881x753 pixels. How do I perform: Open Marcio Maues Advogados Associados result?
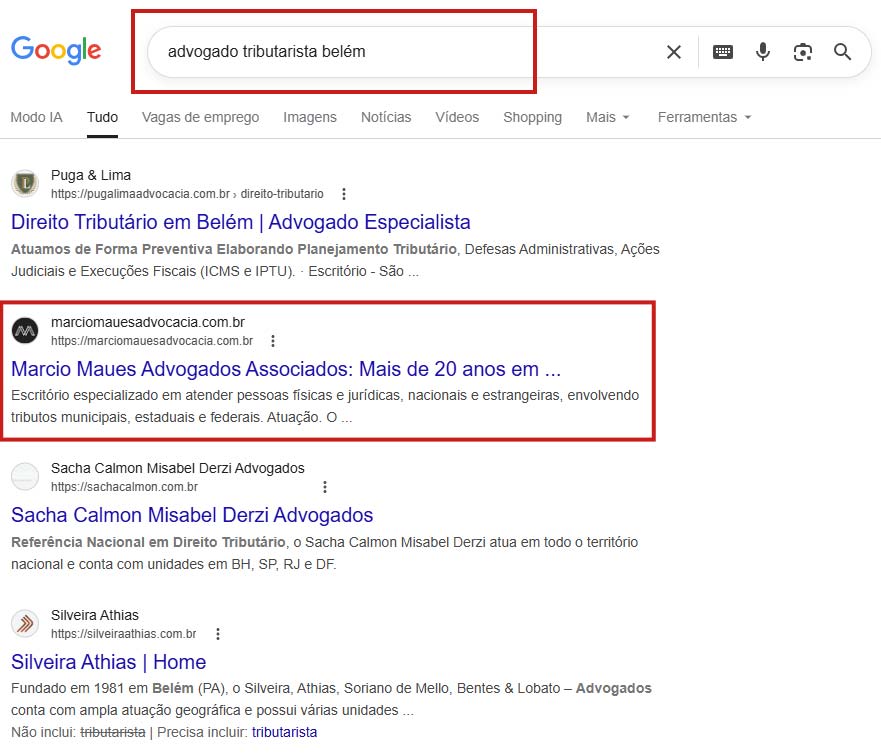pos(286,369)
